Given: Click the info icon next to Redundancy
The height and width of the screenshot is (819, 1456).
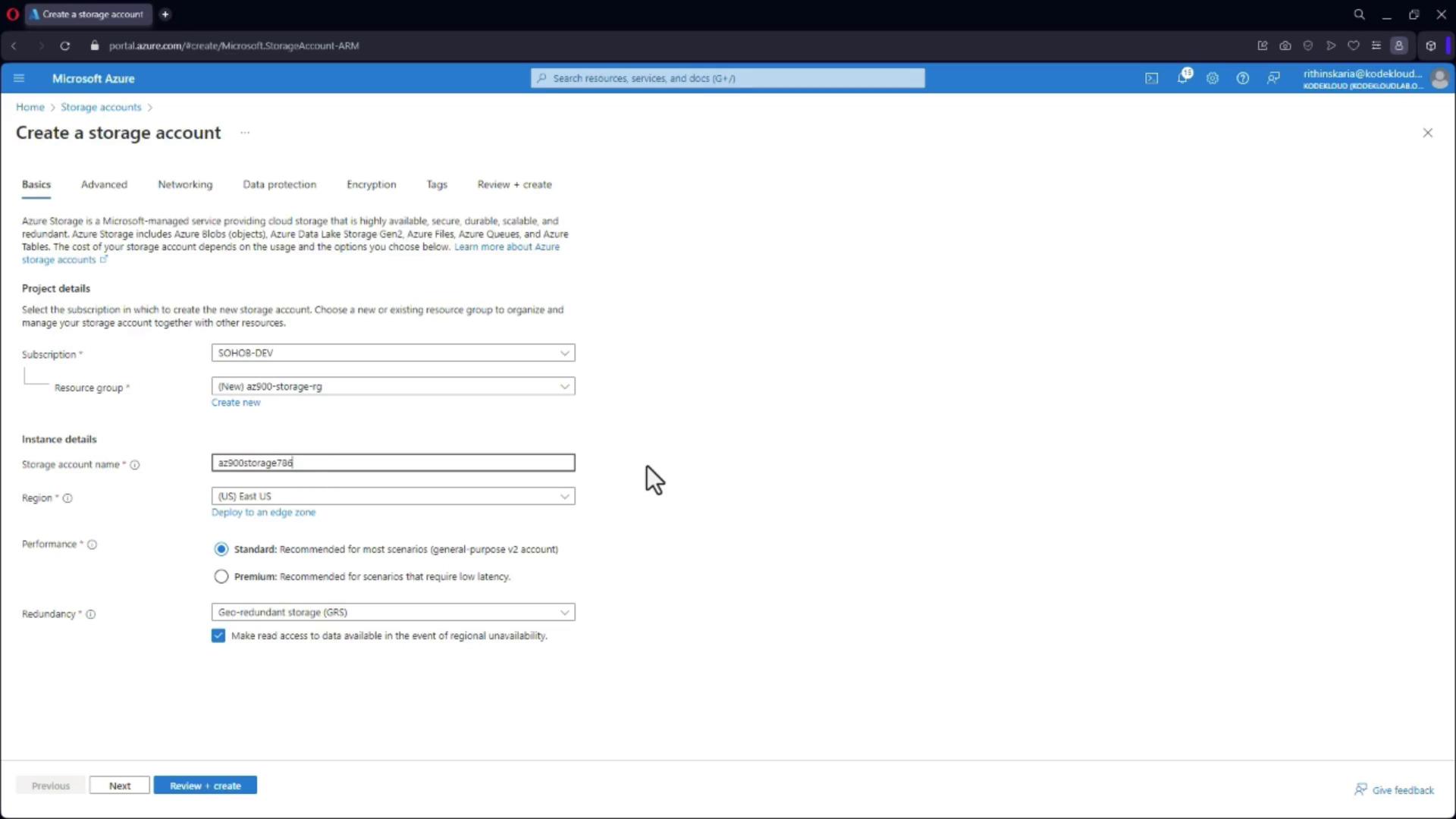Looking at the screenshot, I should click(x=90, y=614).
